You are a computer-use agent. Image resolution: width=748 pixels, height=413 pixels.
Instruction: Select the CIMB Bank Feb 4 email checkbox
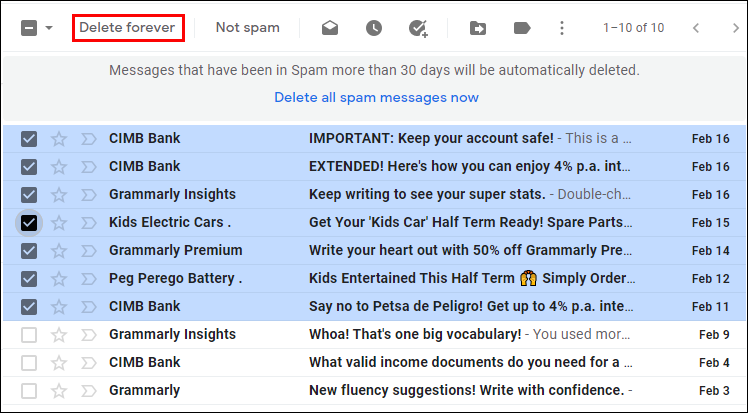pos(29,362)
